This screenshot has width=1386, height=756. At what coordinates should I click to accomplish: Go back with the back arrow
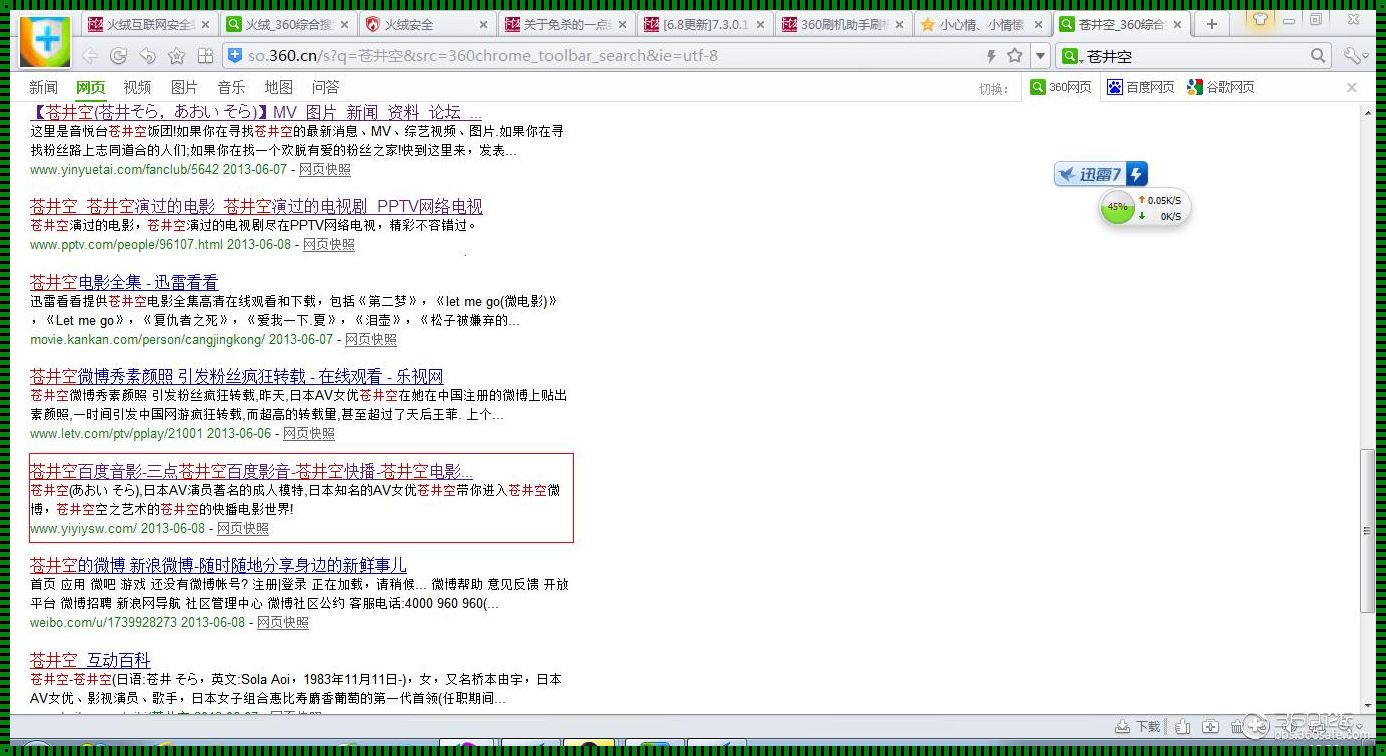click(90, 56)
